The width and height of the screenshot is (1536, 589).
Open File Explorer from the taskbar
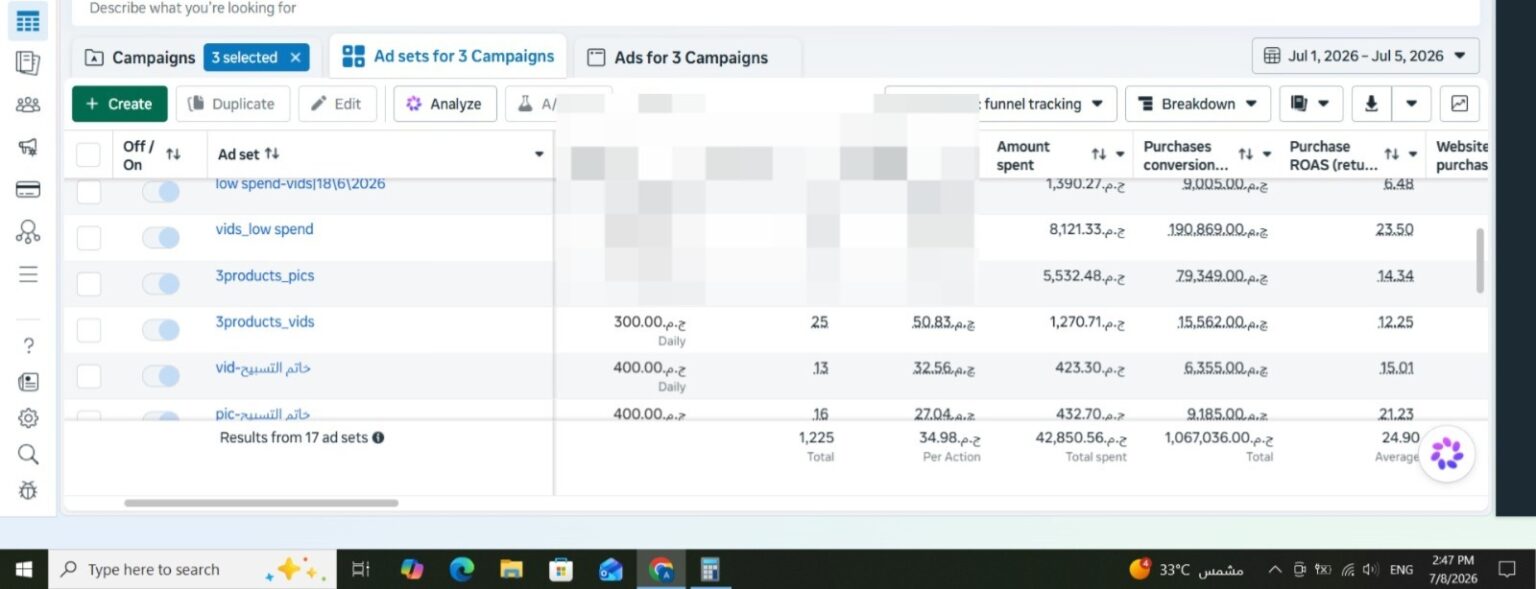pos(511,569)
